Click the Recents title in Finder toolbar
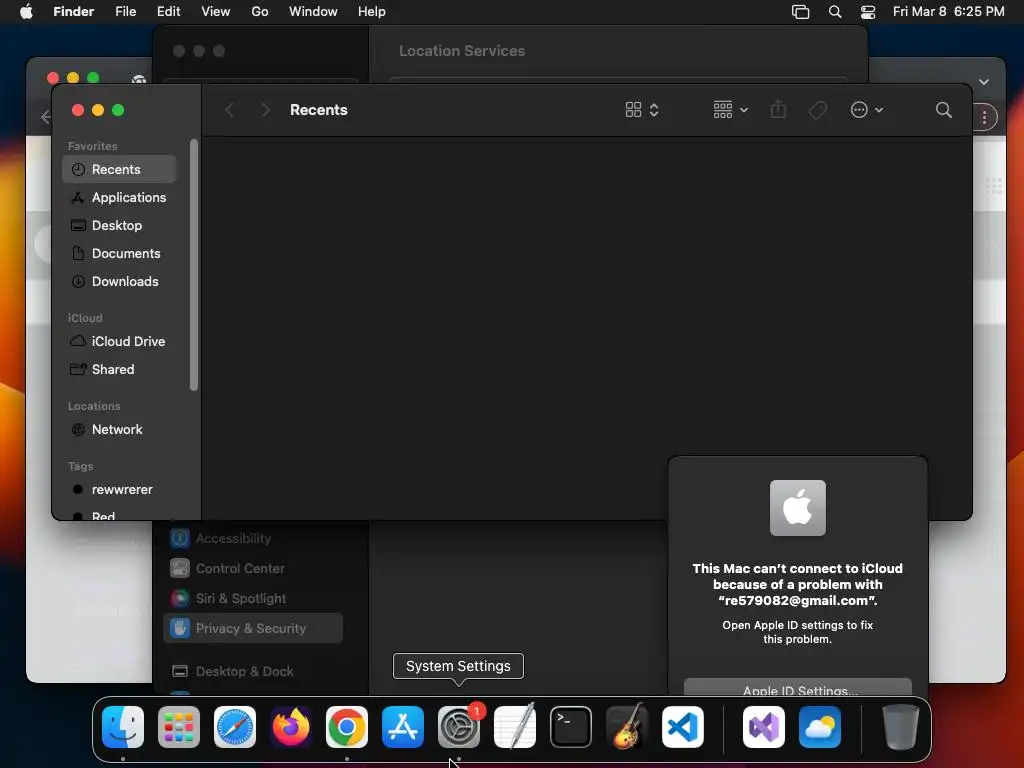This screenshot has width=1024, height=768. (319, 110)
